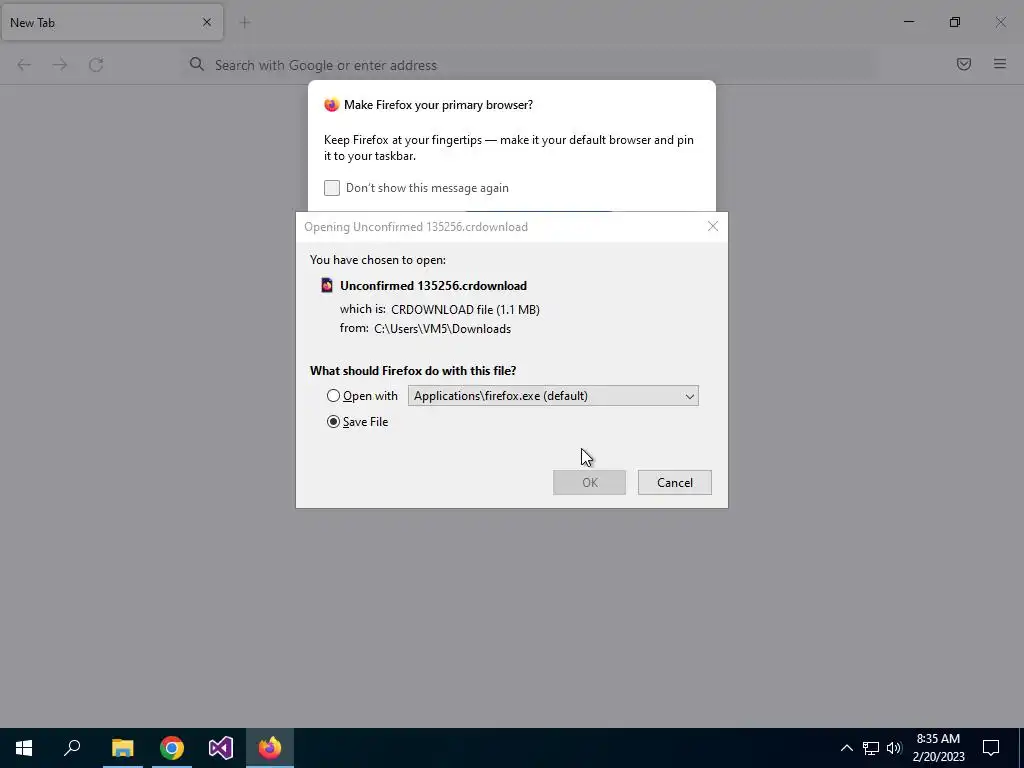The width and height of the screenshot is (1024, 768).
Task: Click the CRDOWNLOAD file (1.1 MB) text
Action: [466, 310]
